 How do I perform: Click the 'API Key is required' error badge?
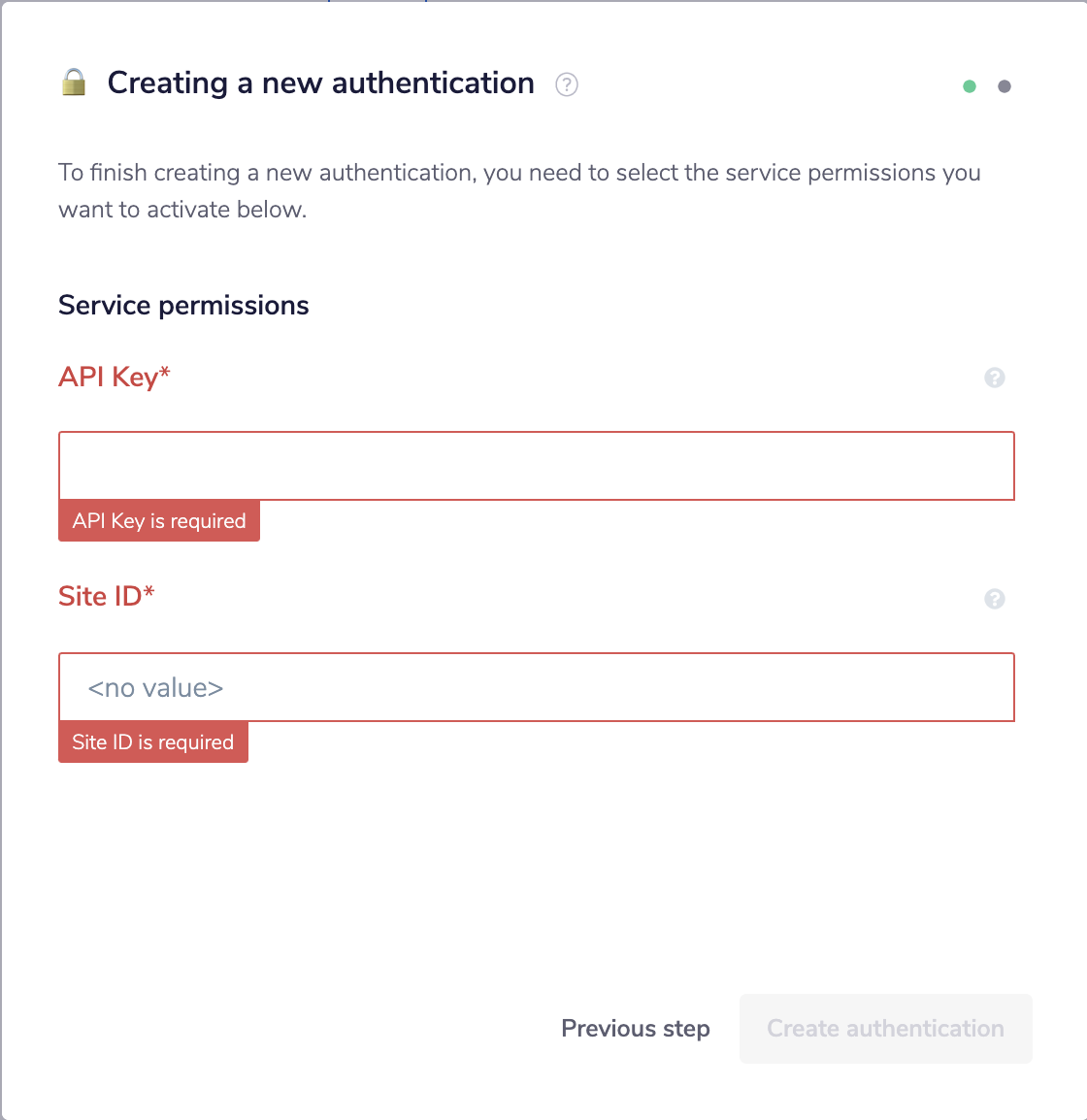pyautogui.click(x=159, y=521)
